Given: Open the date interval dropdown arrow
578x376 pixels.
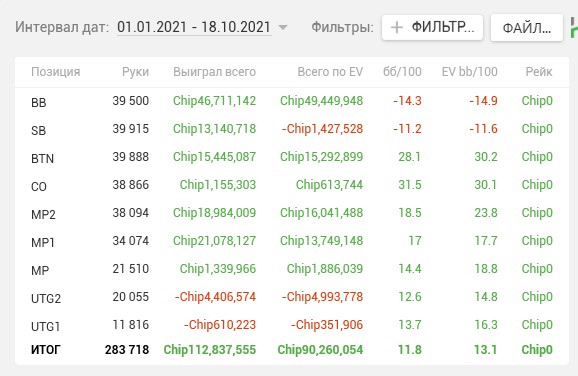Looking at the screenshot, I should 283,27.
